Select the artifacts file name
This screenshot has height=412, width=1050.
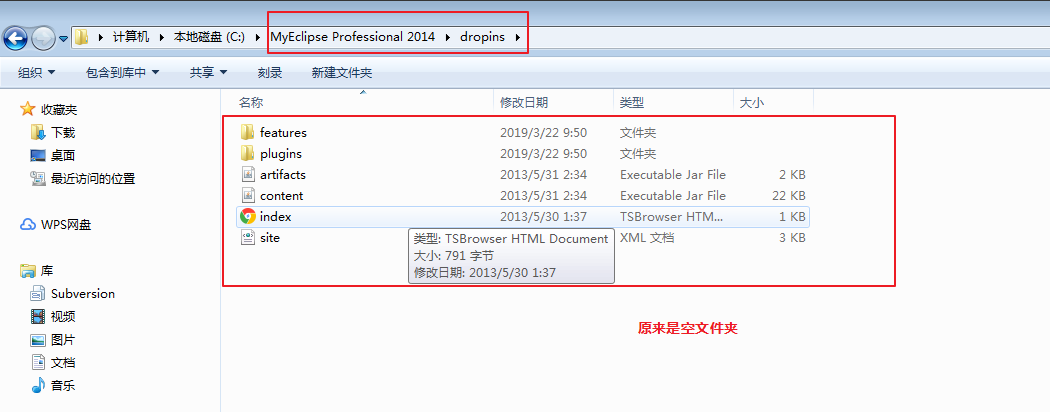[283, 174]
